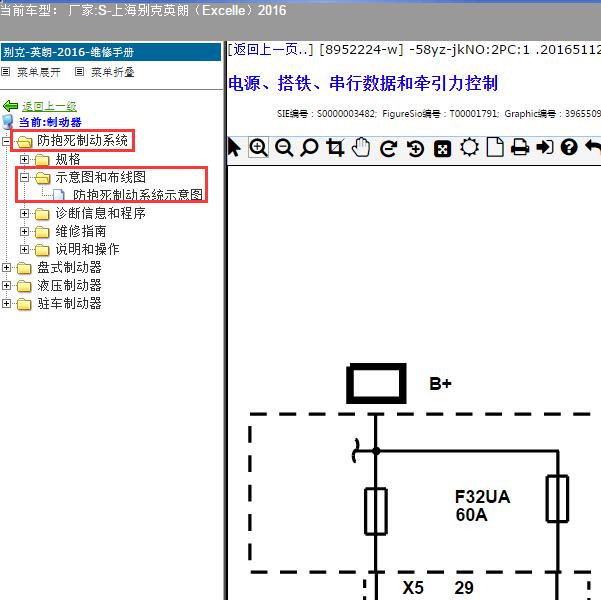Activate the zoom in magnifier tool
Screen dimensions: 601x600
(x=258, y=148)
